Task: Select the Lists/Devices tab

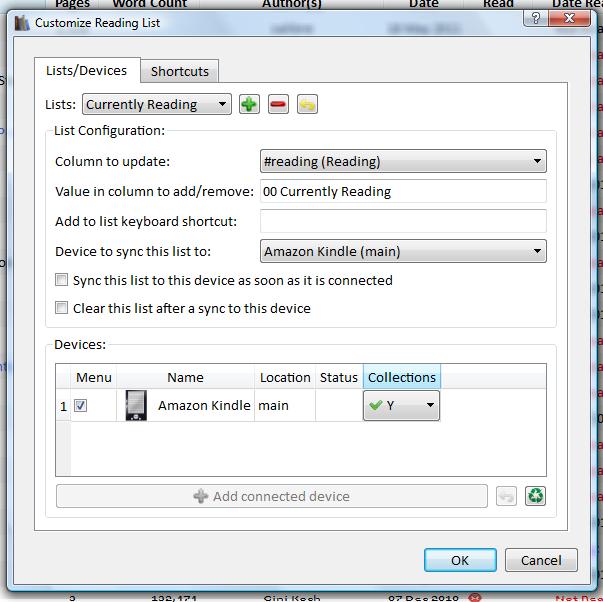Action: pyautogui.click(x=87, y=70)
